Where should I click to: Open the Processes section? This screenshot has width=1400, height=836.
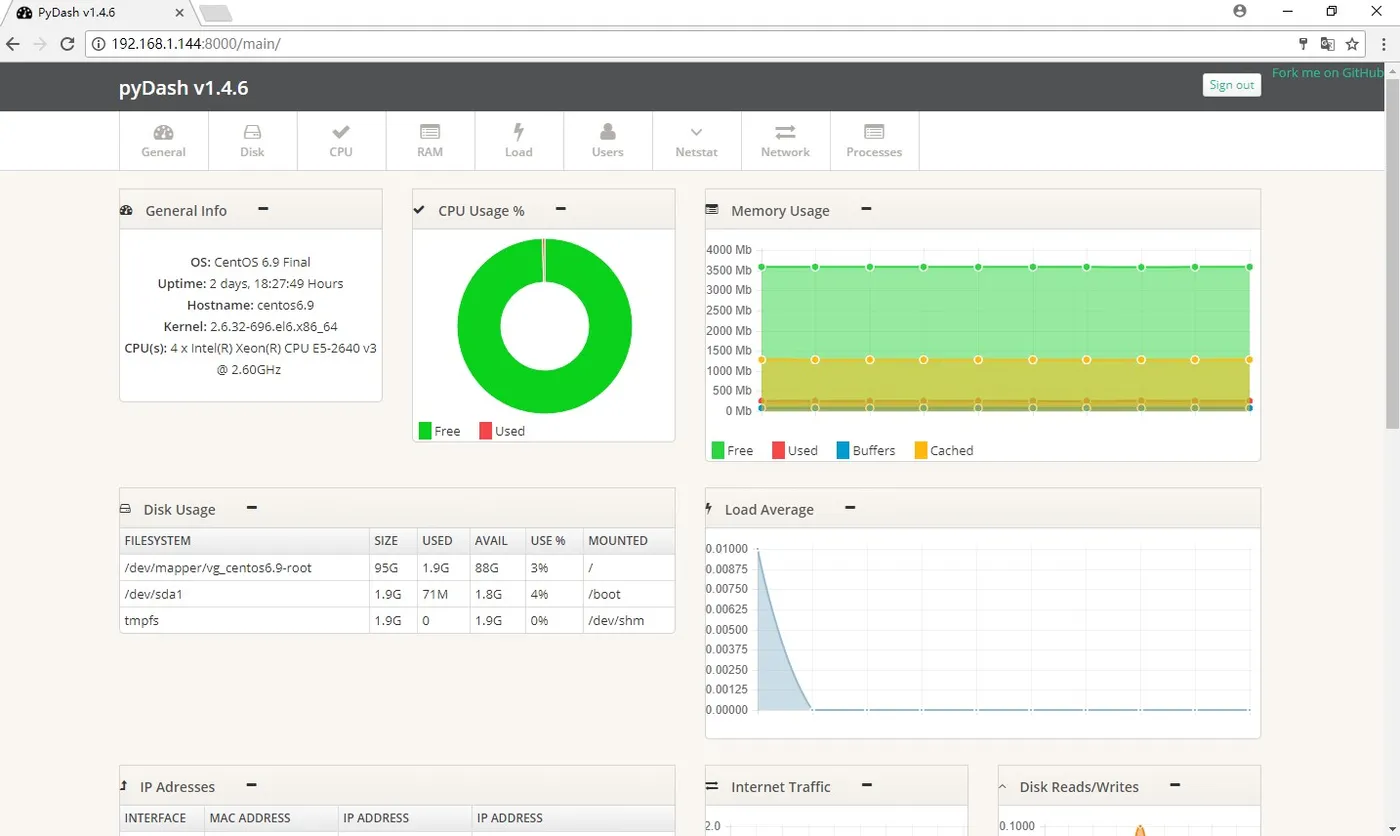pos(874,141)
